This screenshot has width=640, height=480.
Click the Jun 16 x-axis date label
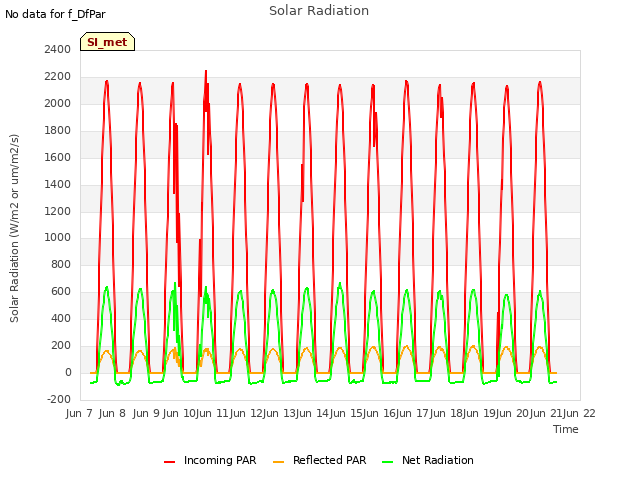(378, 413)
